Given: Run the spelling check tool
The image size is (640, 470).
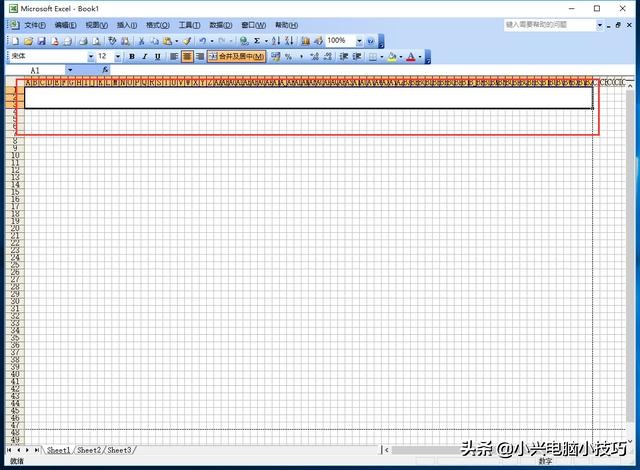Looking at the screenshot, I should point(112,41).
